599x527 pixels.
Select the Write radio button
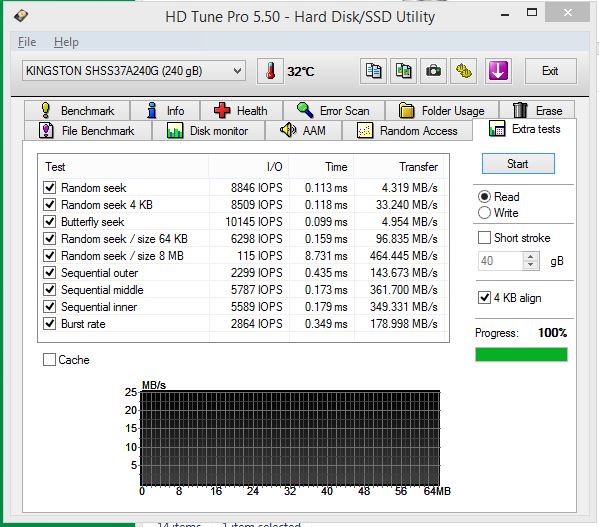point(484,213)
